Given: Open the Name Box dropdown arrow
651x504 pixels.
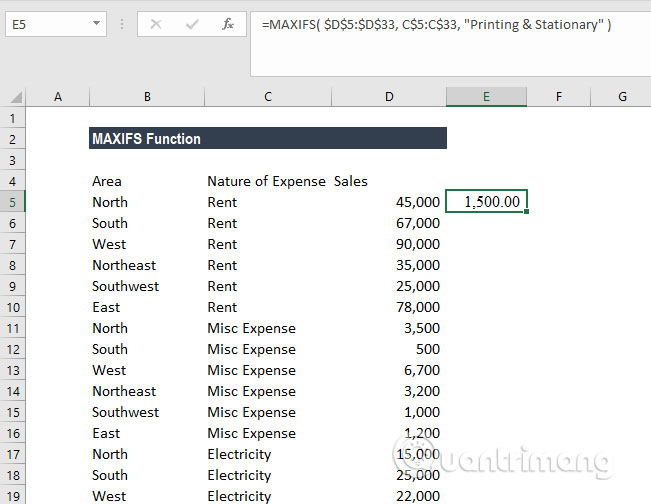Looking at the screenshot, I should (x=96, y=23).
